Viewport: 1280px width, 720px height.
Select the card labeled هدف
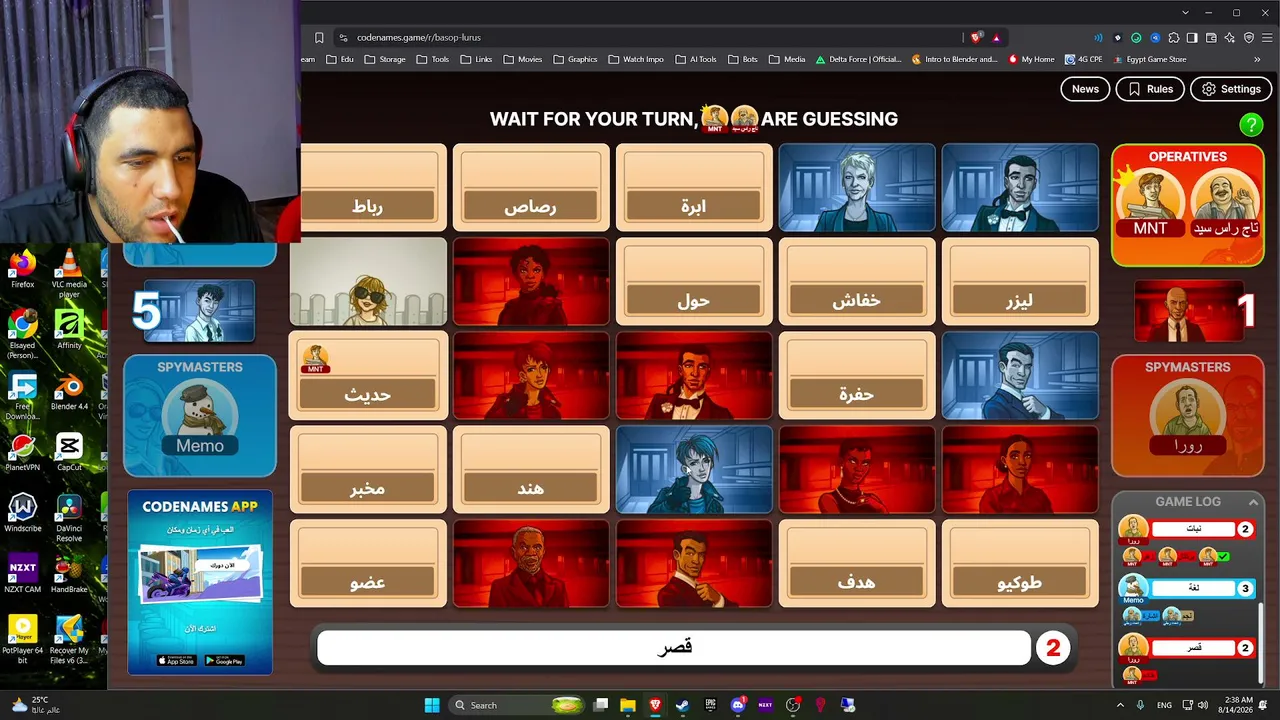(857, 564)
